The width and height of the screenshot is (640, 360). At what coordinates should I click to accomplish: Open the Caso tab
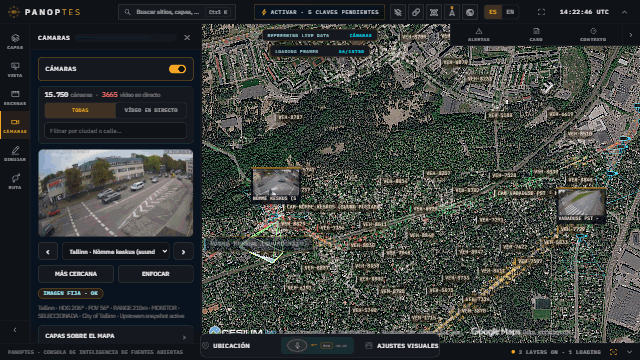[x=536, y=35]
